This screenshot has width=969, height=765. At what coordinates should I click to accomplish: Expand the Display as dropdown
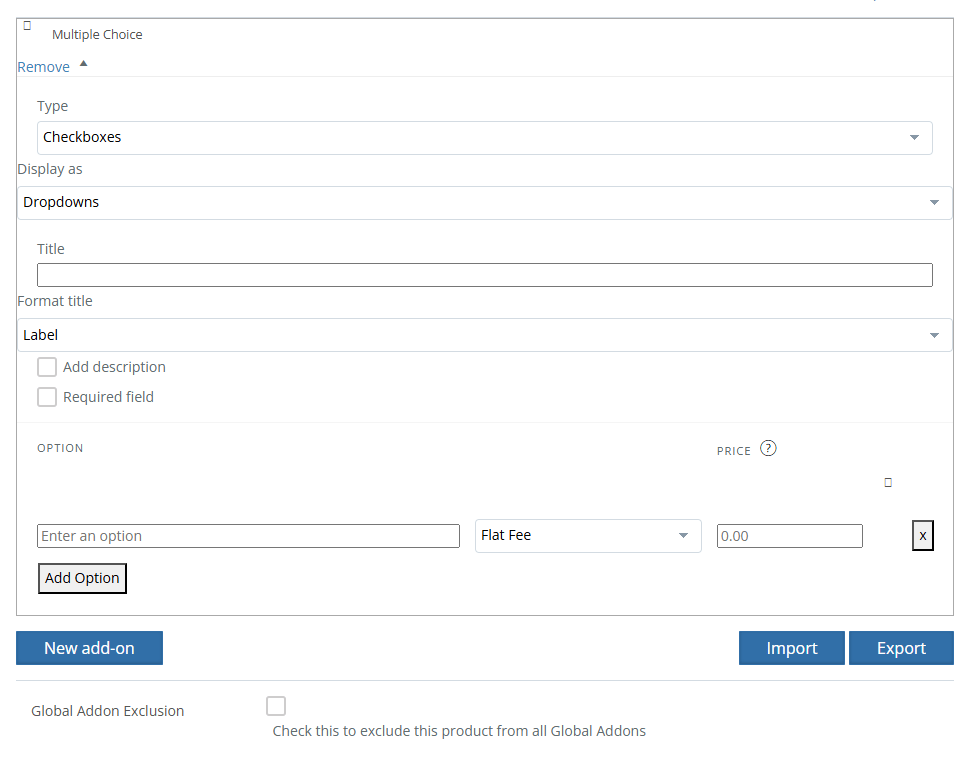point(484,203)
